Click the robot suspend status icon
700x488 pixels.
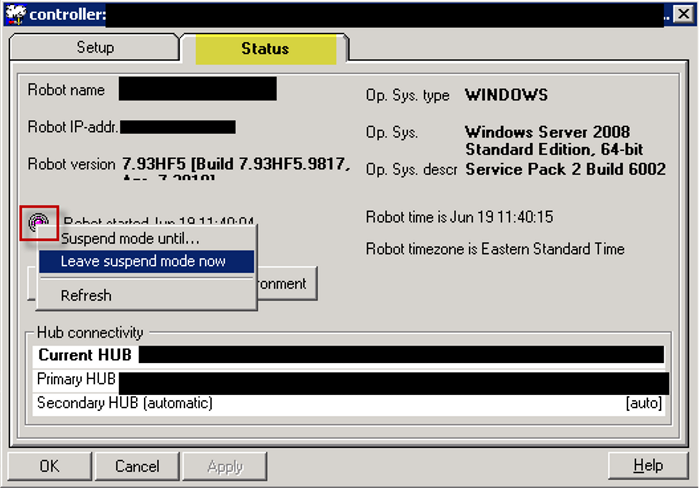(39, 222)
